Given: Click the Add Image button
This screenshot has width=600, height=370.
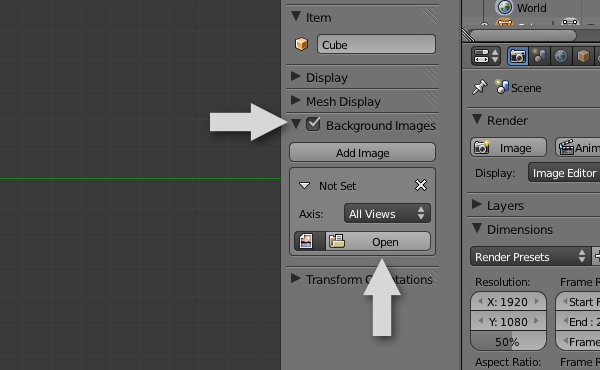Looking at the screenshot, I should [x=362, y=153].
